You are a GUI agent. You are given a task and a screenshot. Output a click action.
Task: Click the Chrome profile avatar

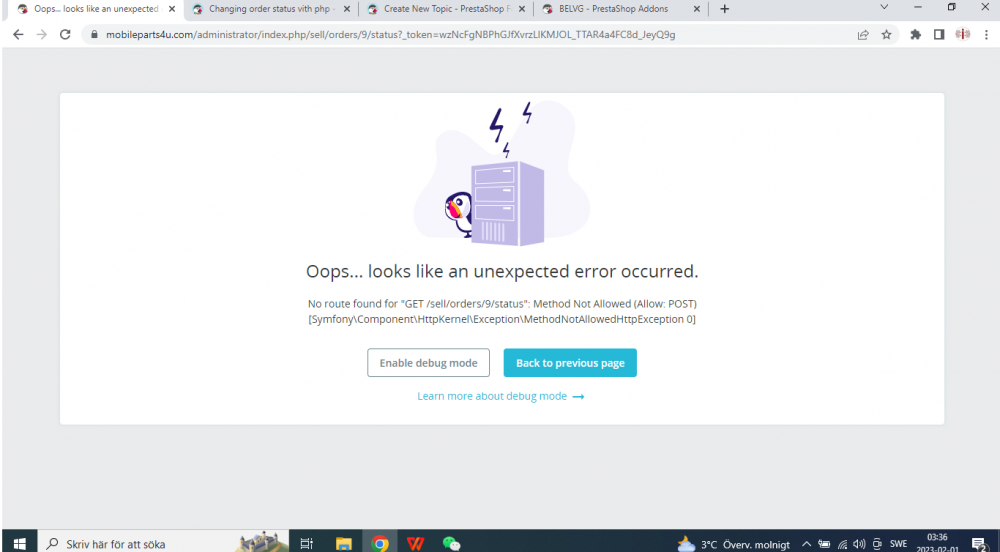tap(962, 34)
